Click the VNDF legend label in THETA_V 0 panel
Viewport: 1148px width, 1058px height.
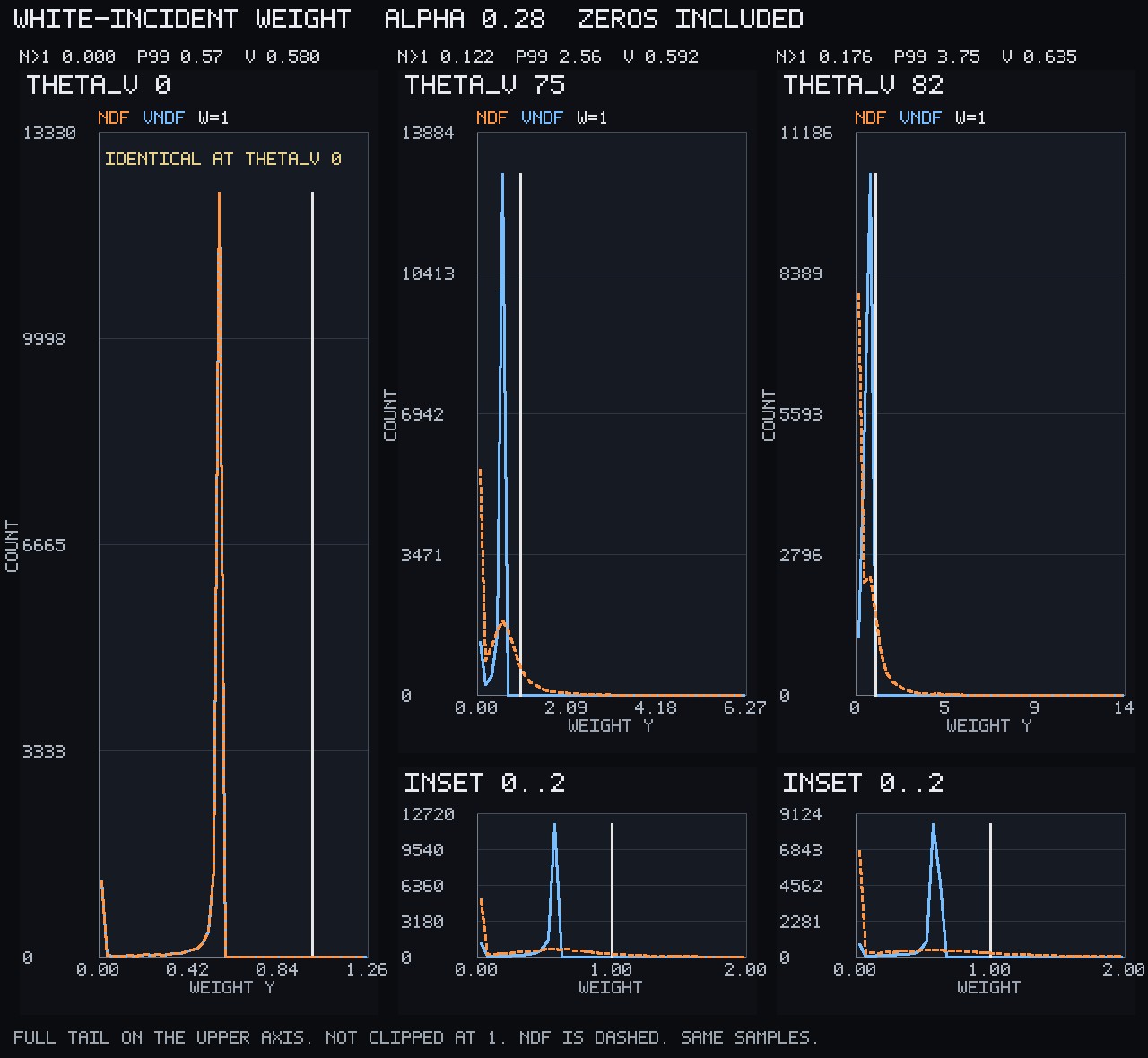point(163,117)
